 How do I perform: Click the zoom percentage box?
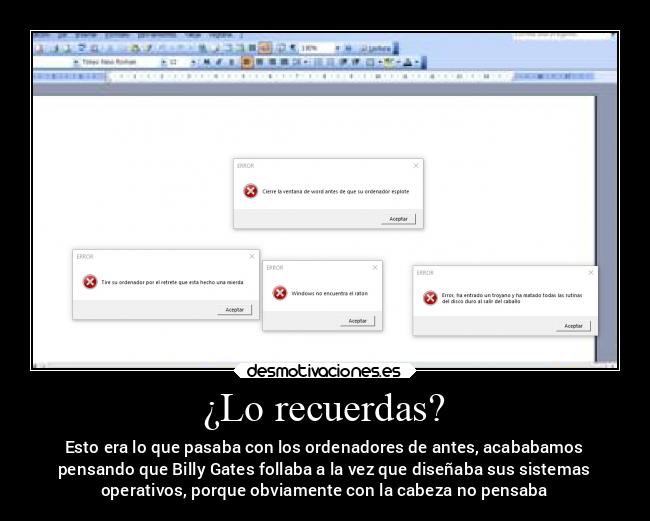317,48
